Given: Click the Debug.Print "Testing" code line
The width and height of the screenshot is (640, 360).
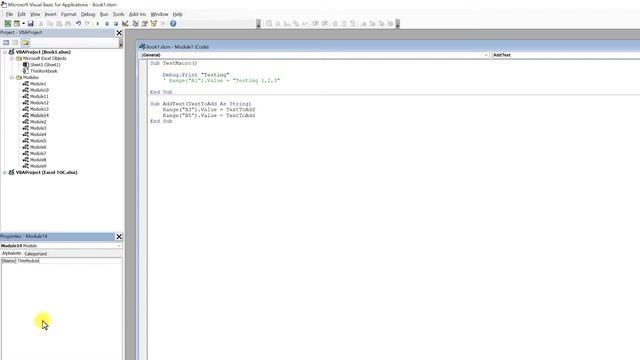Looking at the screenshot, I should tap(196, 75).
